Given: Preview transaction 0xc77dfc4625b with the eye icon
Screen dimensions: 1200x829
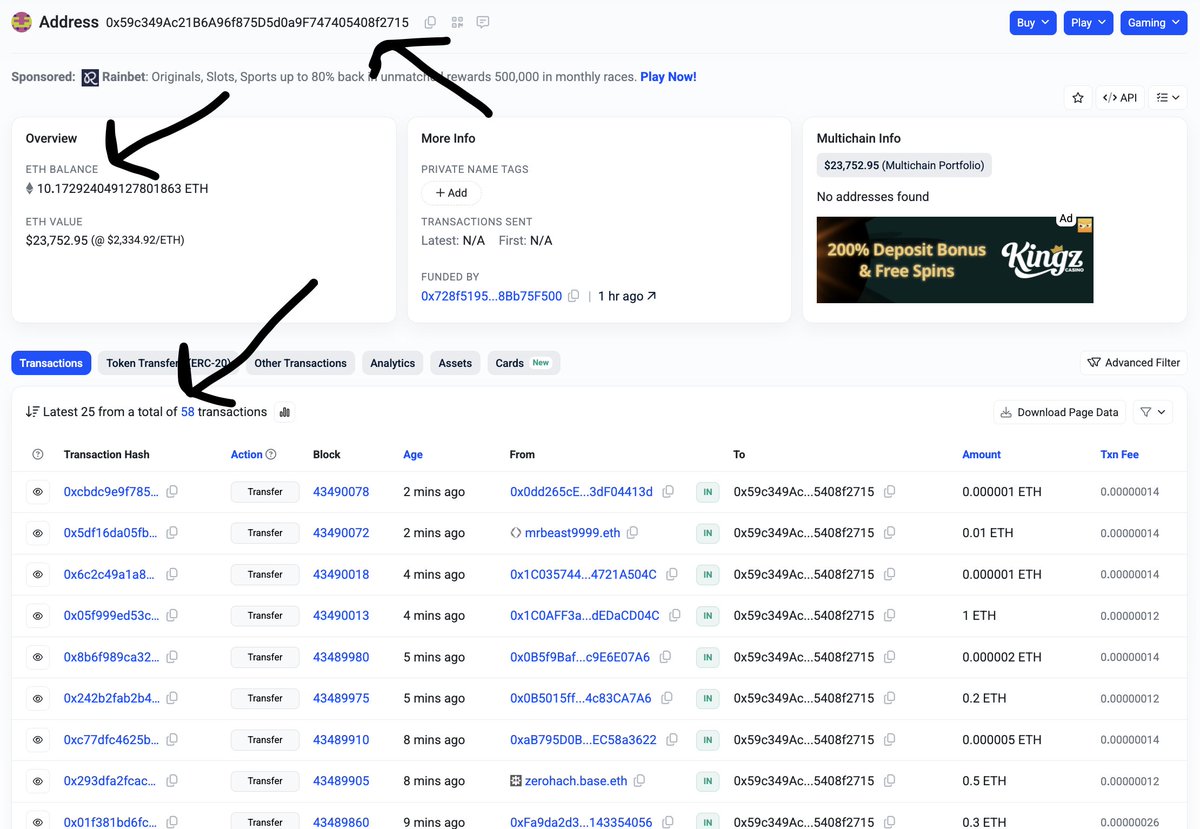Looking at the screenshot, I should [38, 740].
